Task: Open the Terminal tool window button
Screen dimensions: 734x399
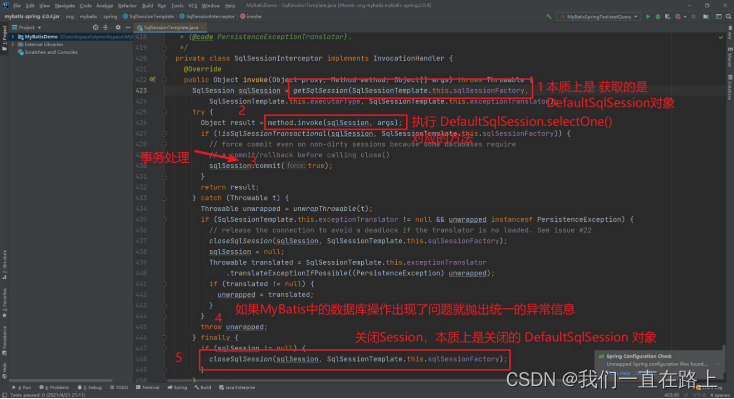Action: [x=148, y=388]
